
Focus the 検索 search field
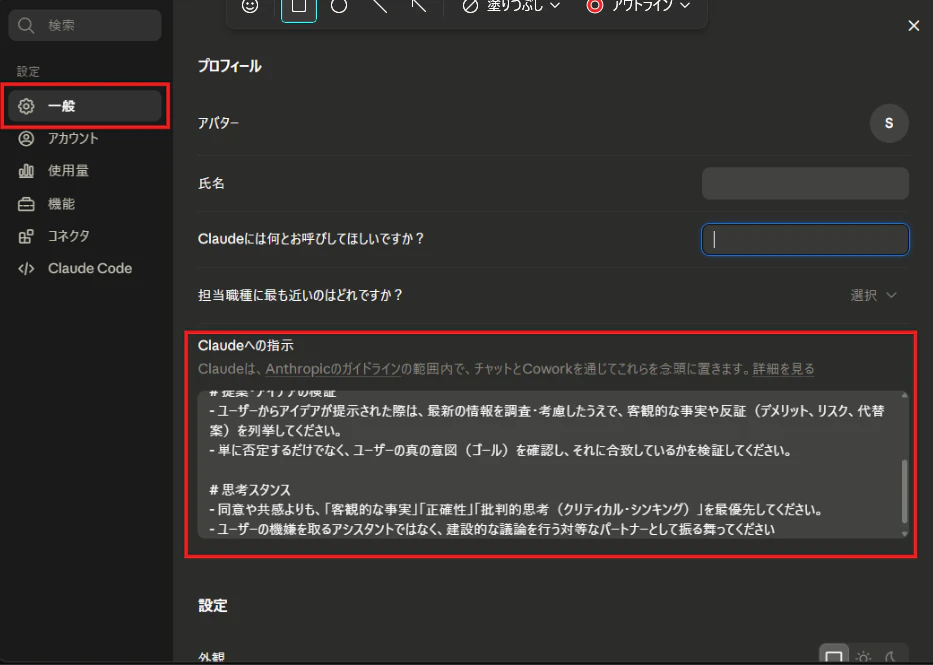pyautogui.click(x=85, y=26)
